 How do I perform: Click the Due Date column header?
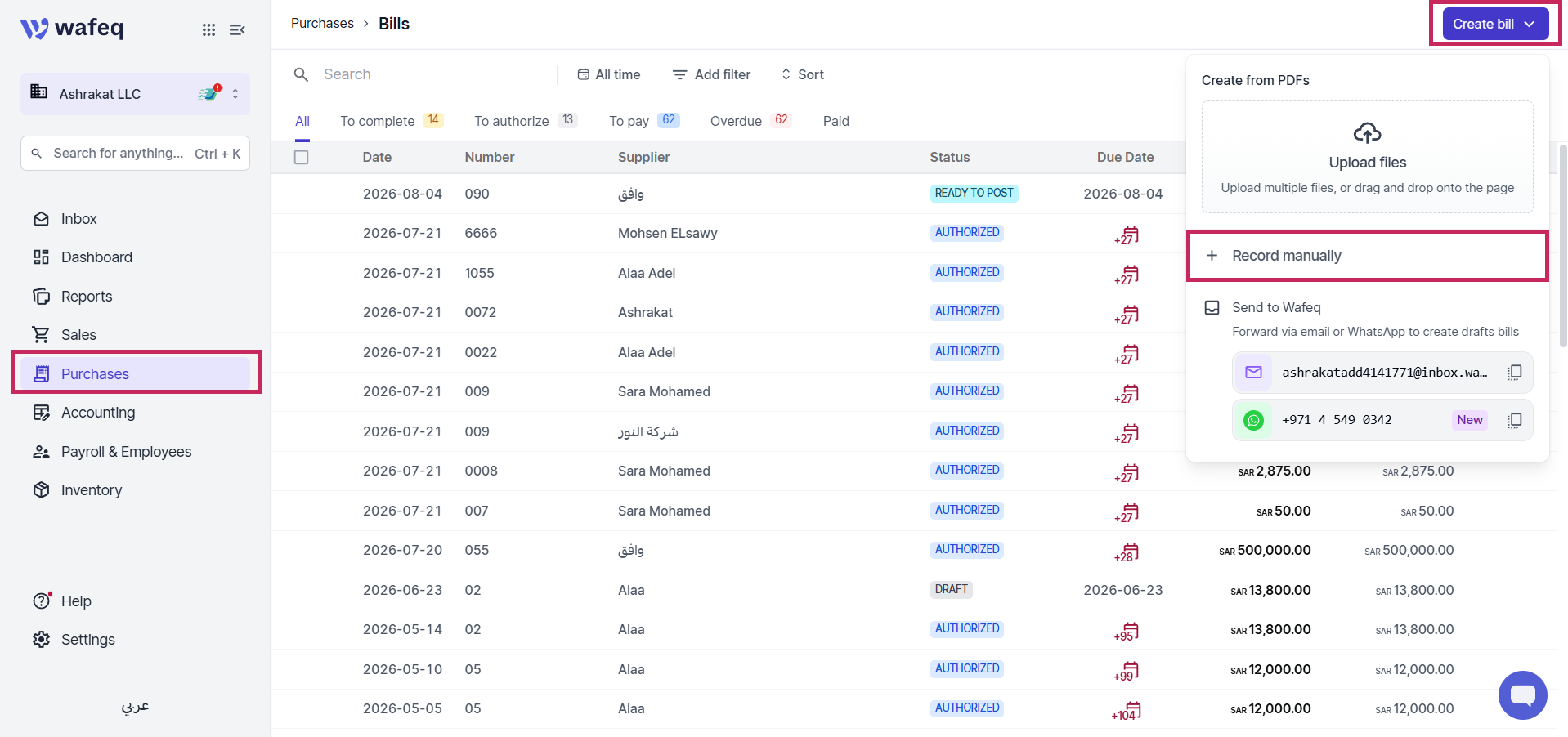[1125, 157]
